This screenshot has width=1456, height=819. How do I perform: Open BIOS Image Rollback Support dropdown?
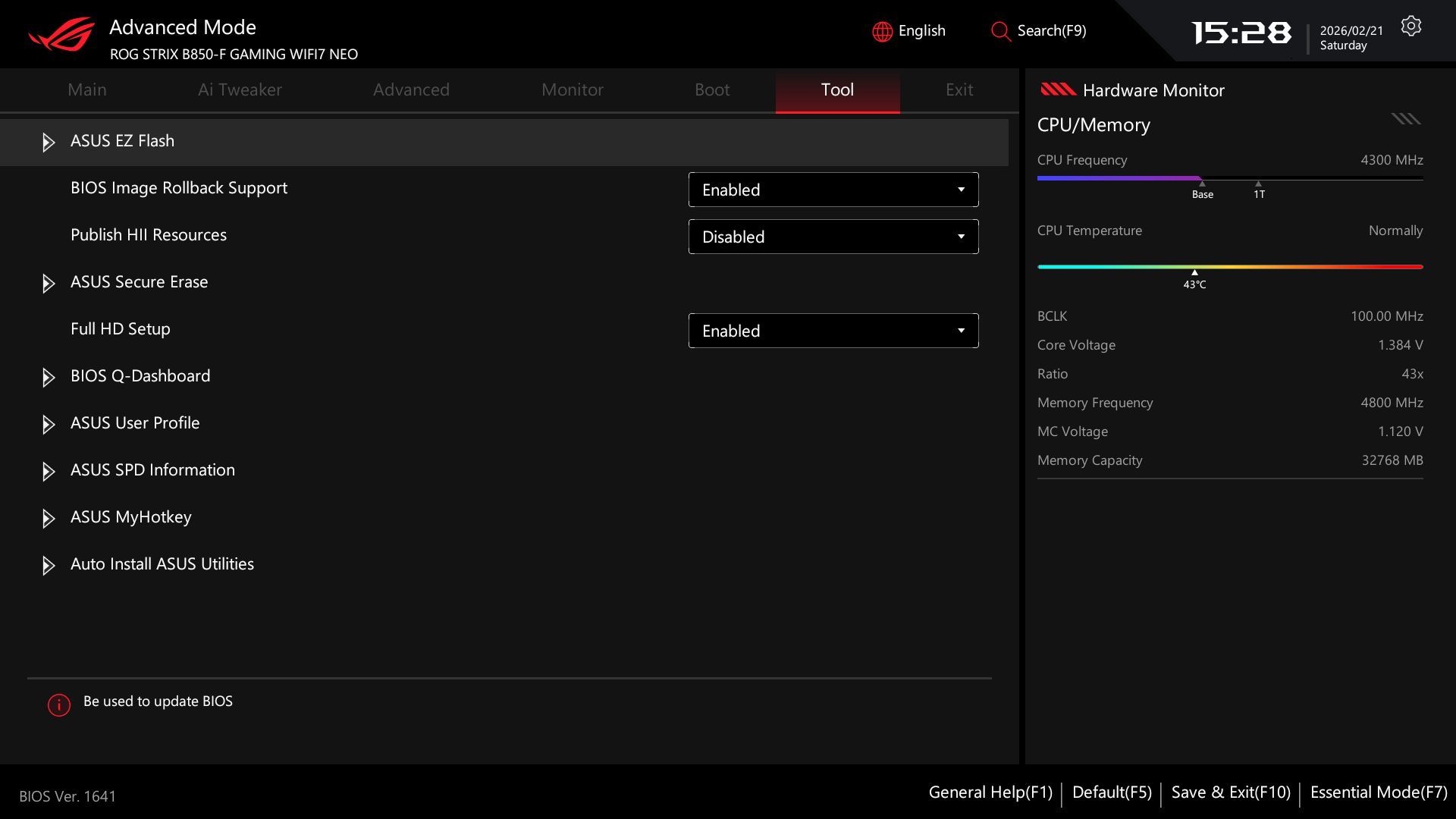coord(833,190)
